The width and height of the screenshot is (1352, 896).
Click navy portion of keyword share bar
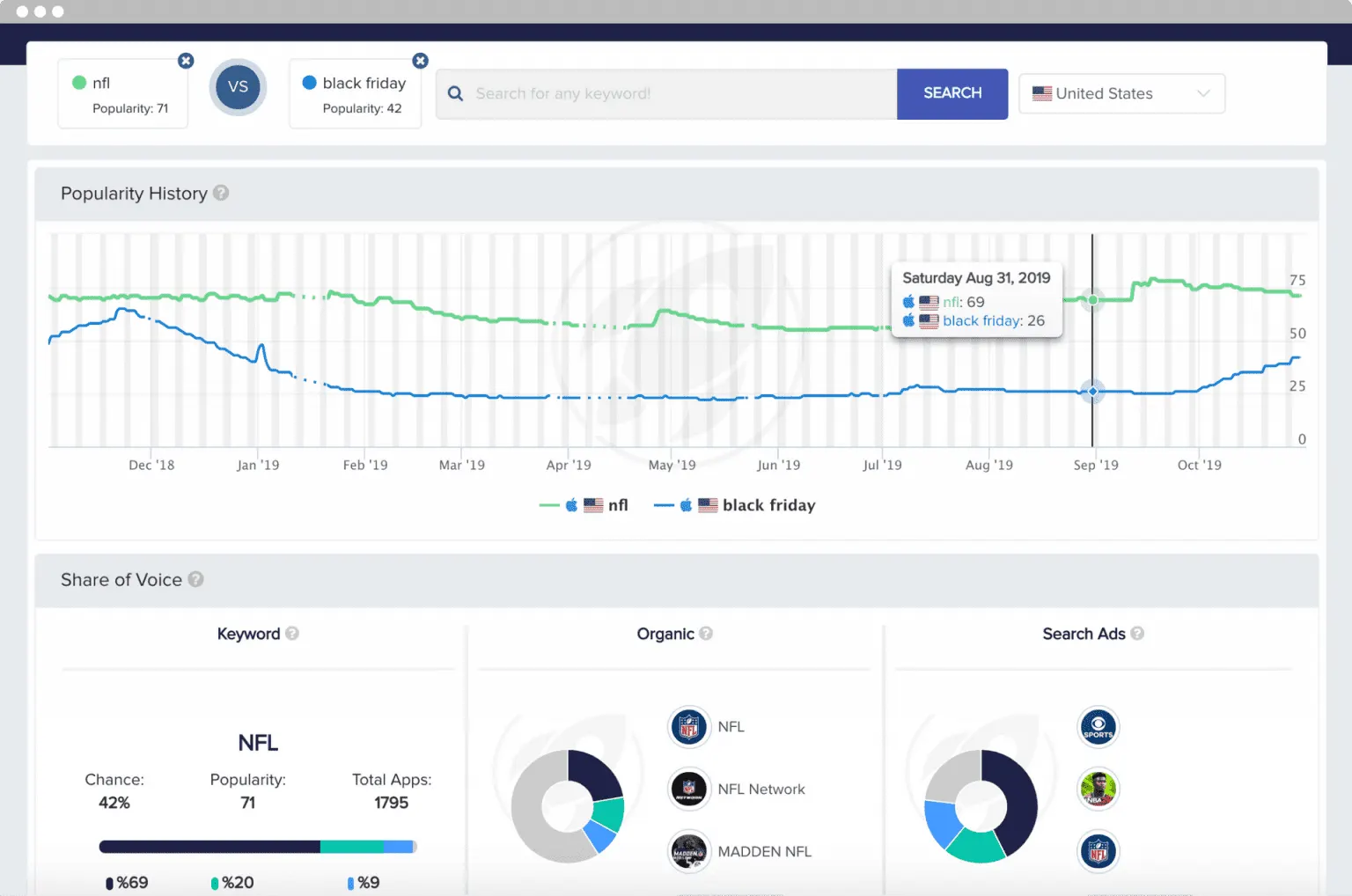pos(209,847)
